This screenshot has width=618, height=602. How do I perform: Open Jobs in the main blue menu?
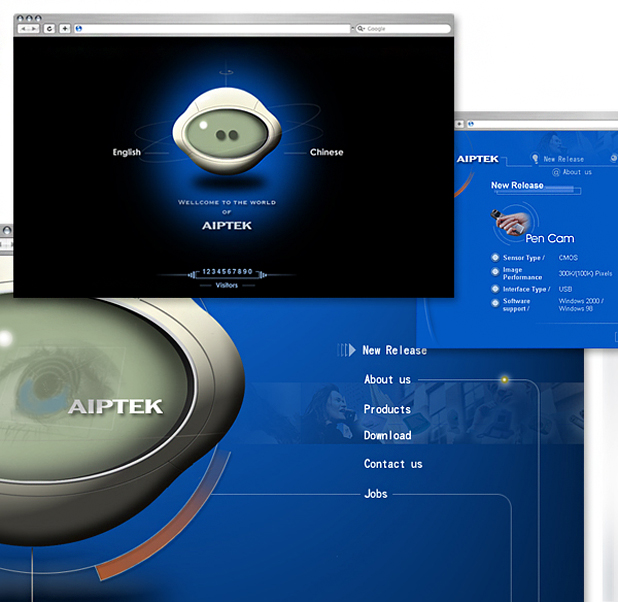tap(376, 494)
